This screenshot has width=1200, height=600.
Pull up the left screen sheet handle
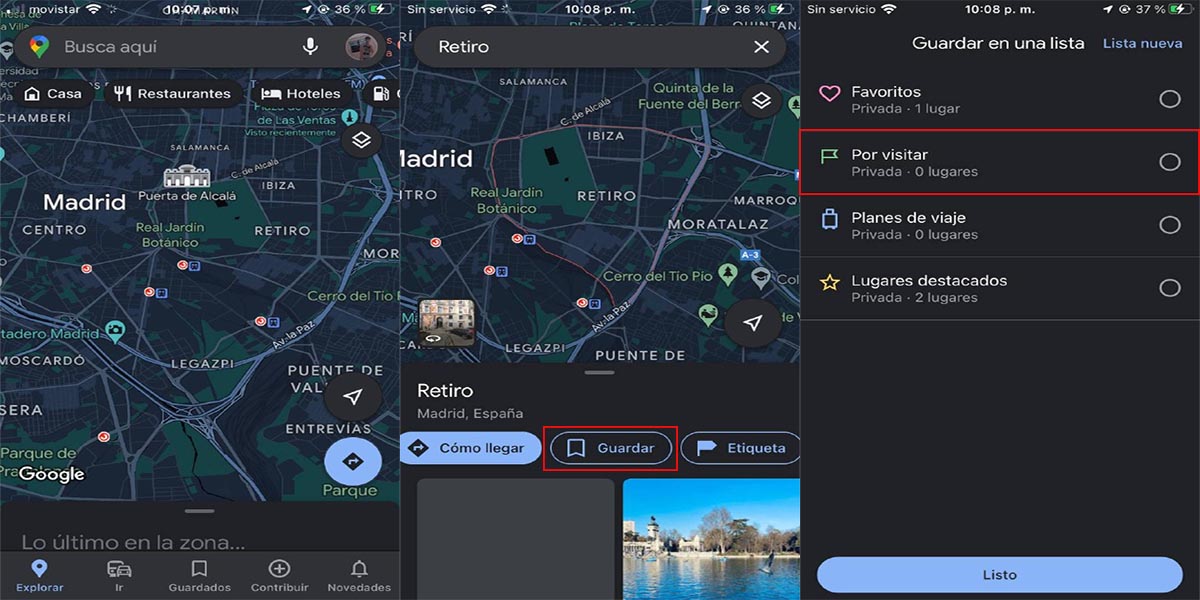(200, 511)
